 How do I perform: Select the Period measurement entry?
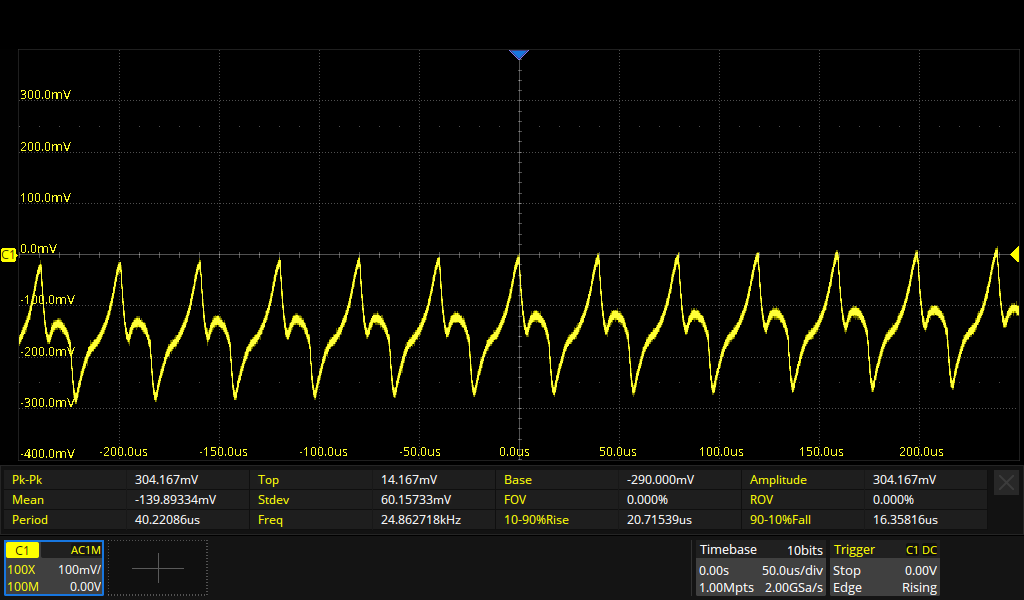30,520
